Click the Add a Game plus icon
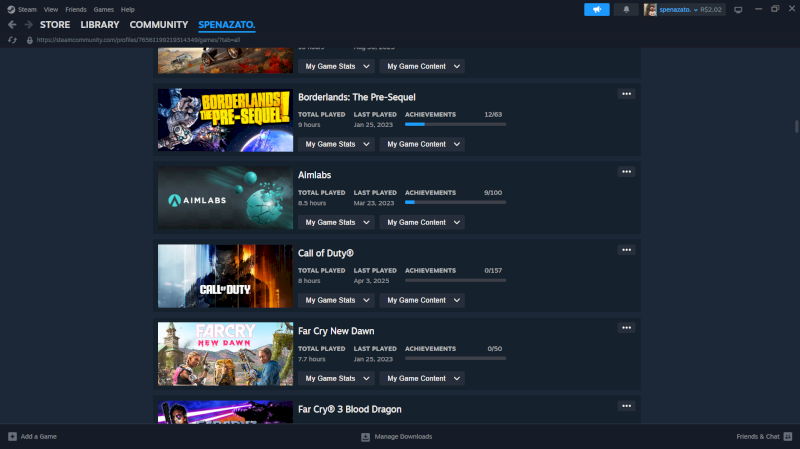 click(x=12, y=437)
